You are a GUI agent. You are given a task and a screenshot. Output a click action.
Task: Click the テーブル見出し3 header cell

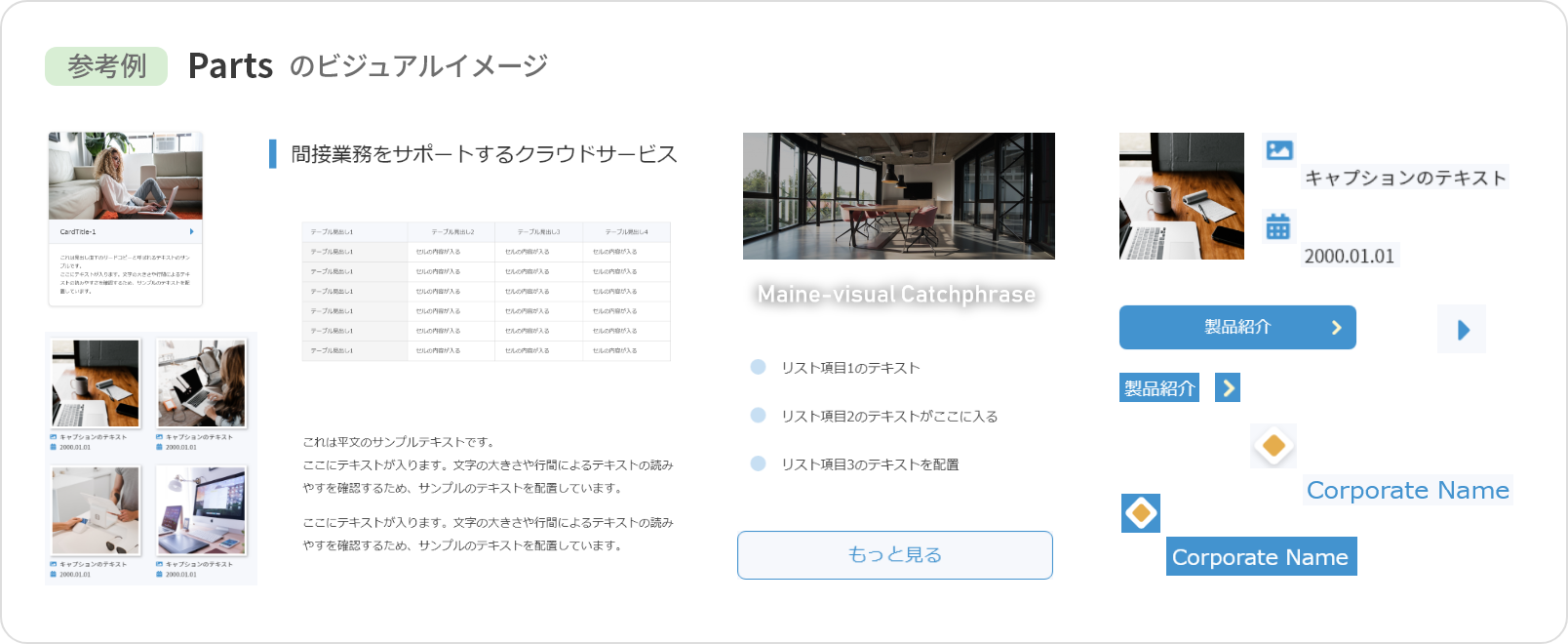tap(539, 232)
